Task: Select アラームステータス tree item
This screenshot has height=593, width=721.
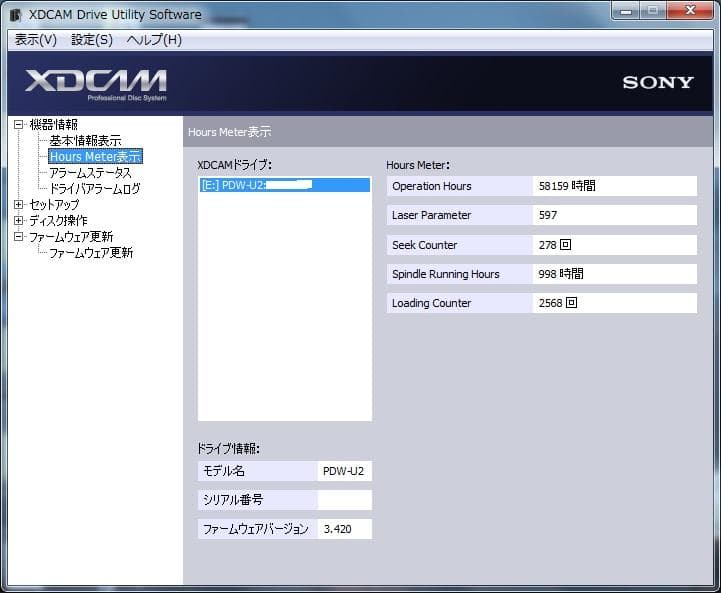Action: tap(90, 173)
